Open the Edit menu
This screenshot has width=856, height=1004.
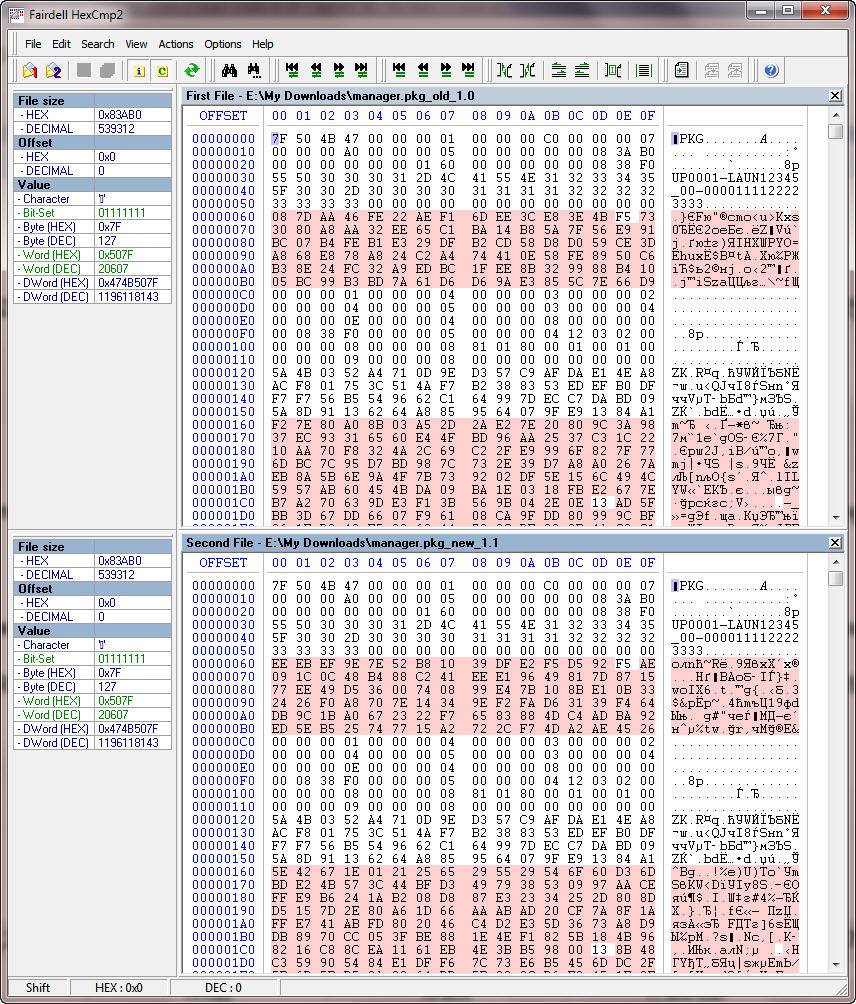61,44
